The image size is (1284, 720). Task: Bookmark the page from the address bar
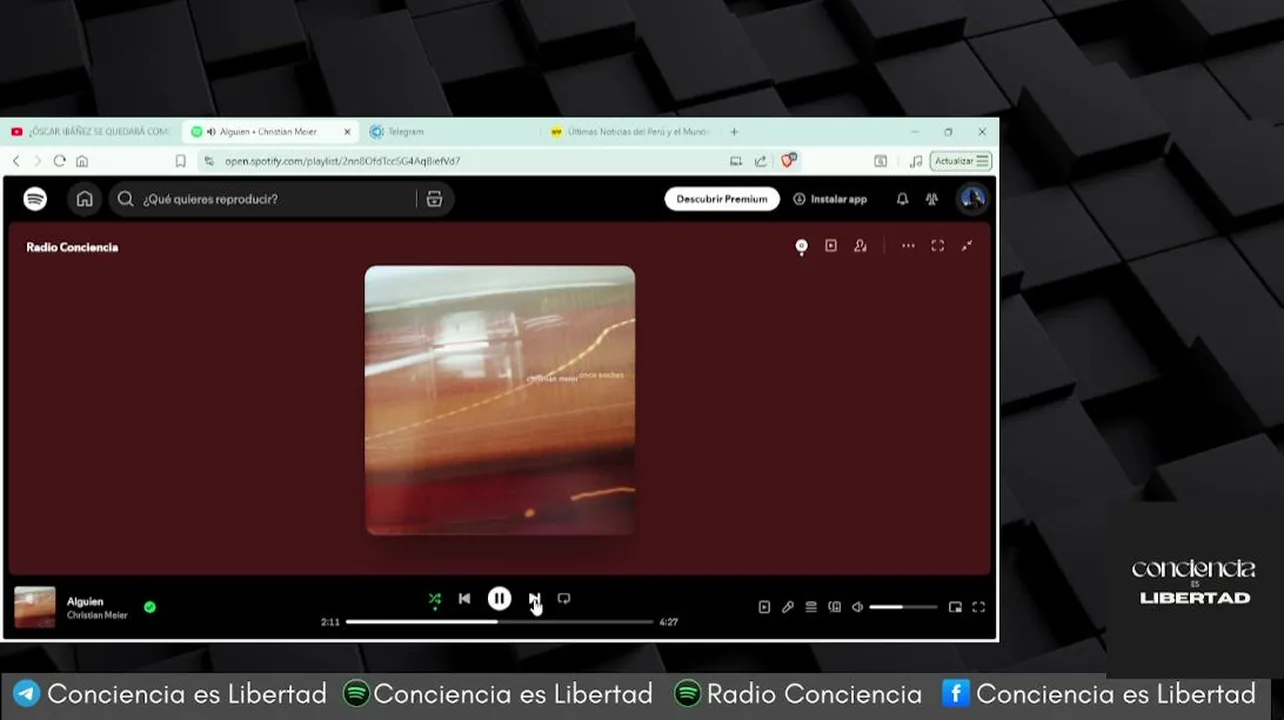click(181, 161)
